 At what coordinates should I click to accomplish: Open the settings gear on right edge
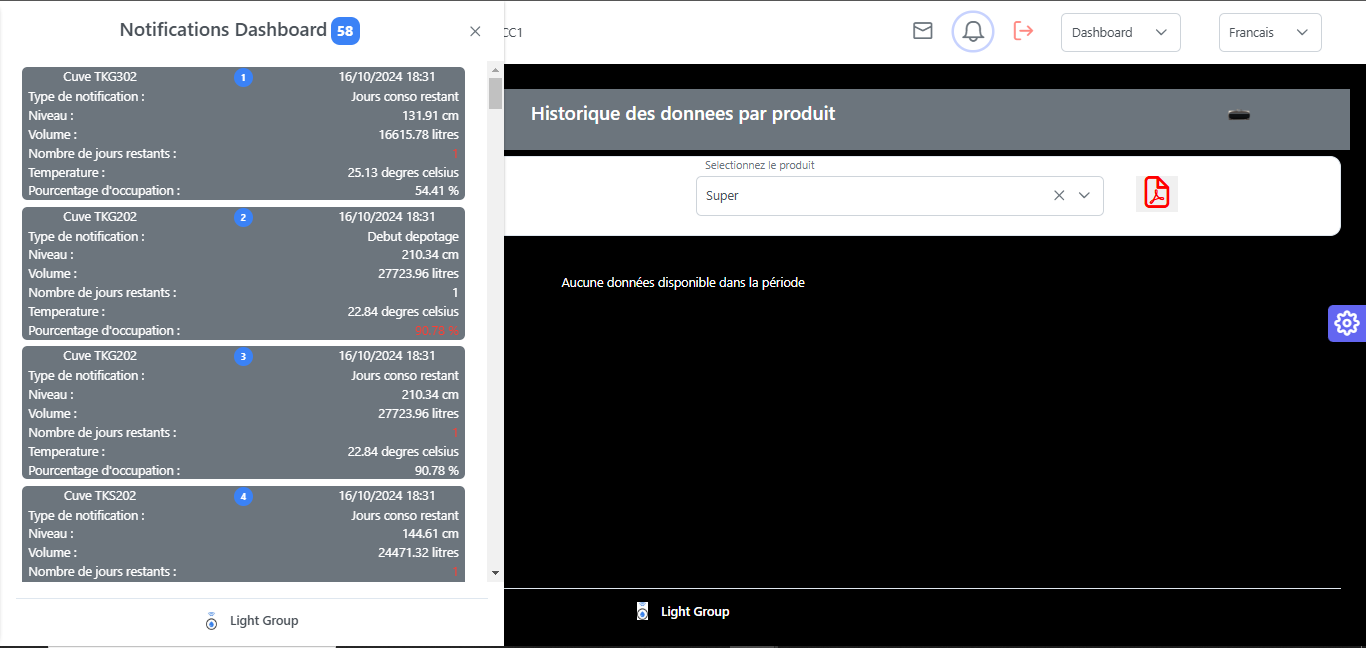tap(1346, 323)
